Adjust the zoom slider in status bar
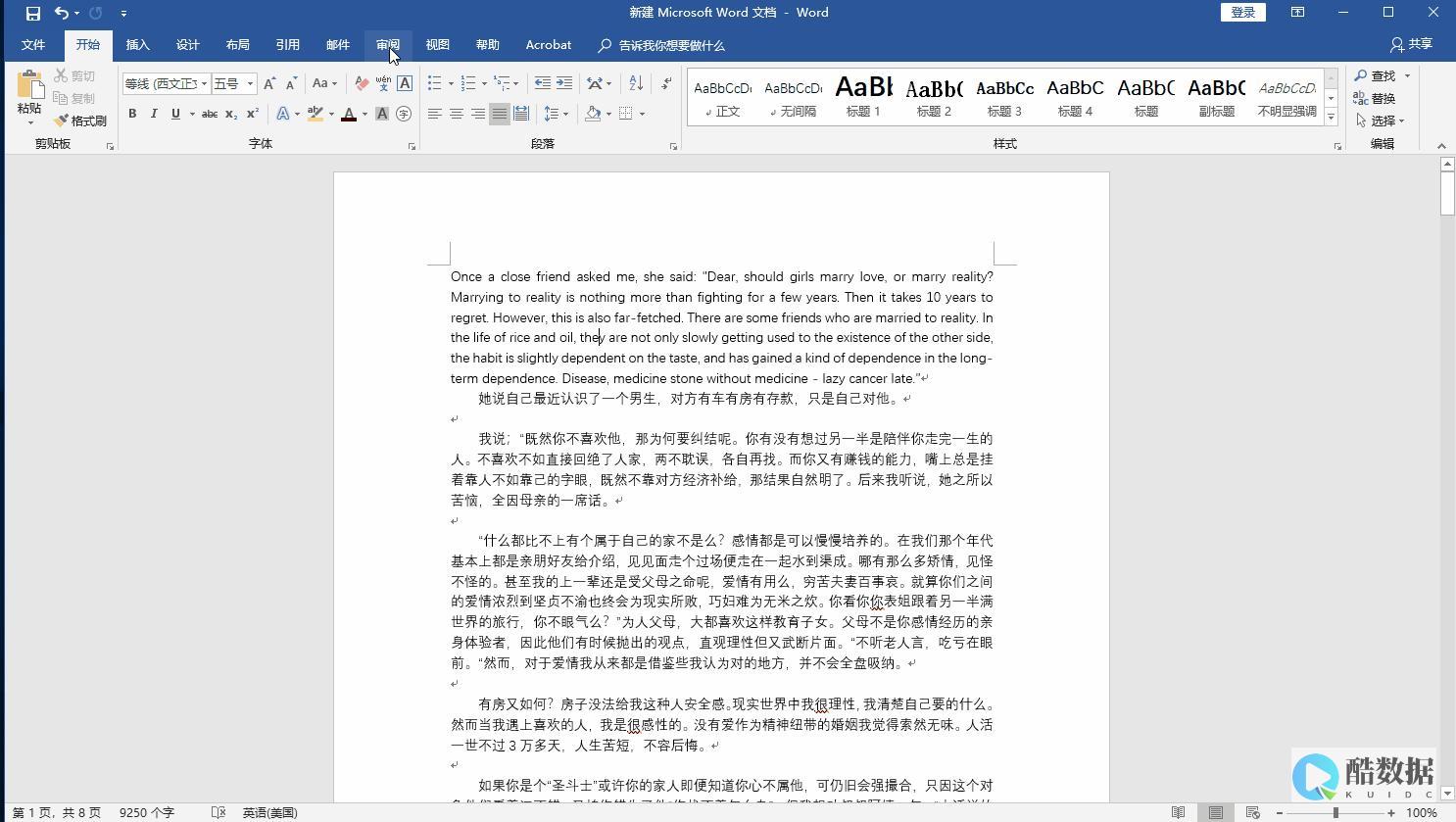The width and height of the screenshot is (1456, 822). 1335,812
